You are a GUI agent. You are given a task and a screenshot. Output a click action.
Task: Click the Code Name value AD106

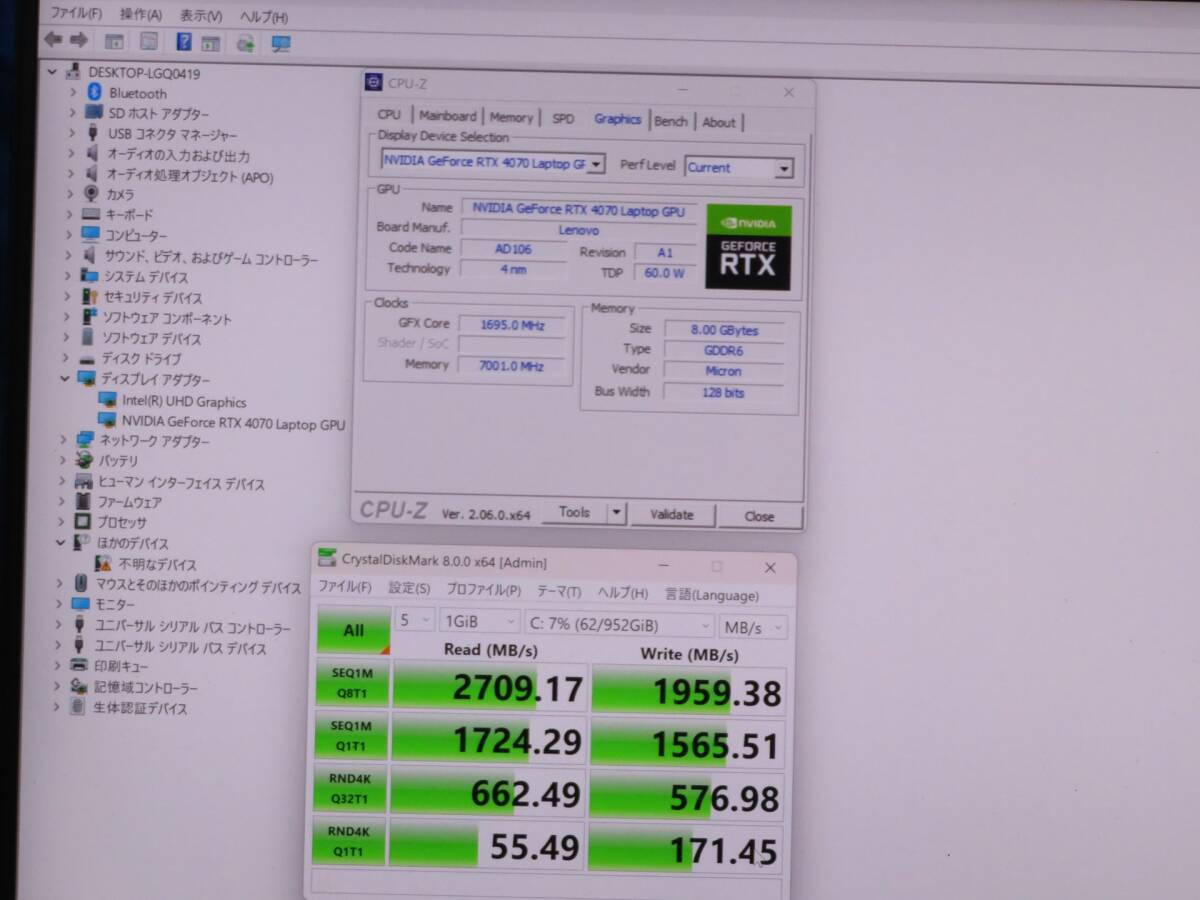pos(514,249)
